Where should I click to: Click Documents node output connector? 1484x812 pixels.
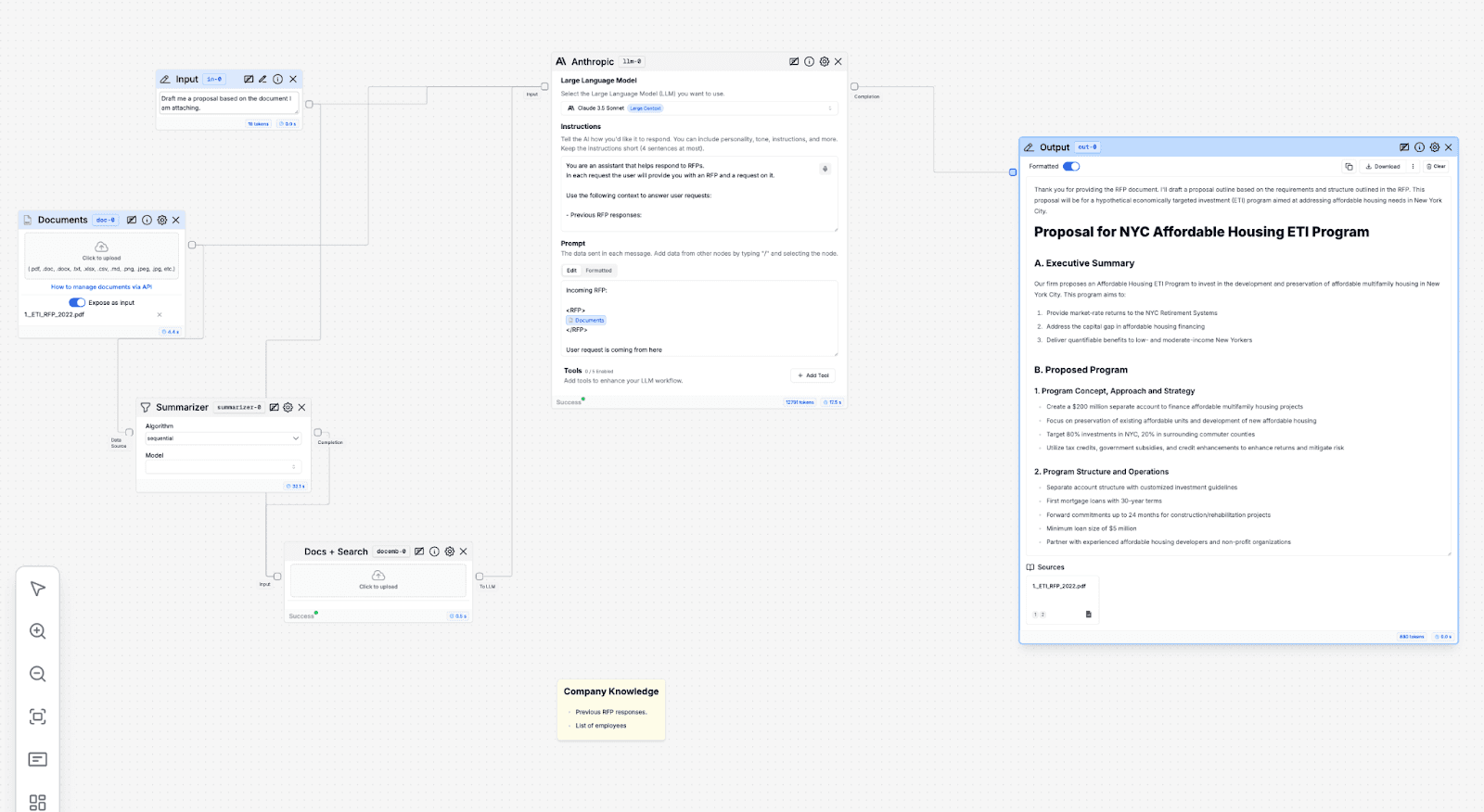[192, 245]
